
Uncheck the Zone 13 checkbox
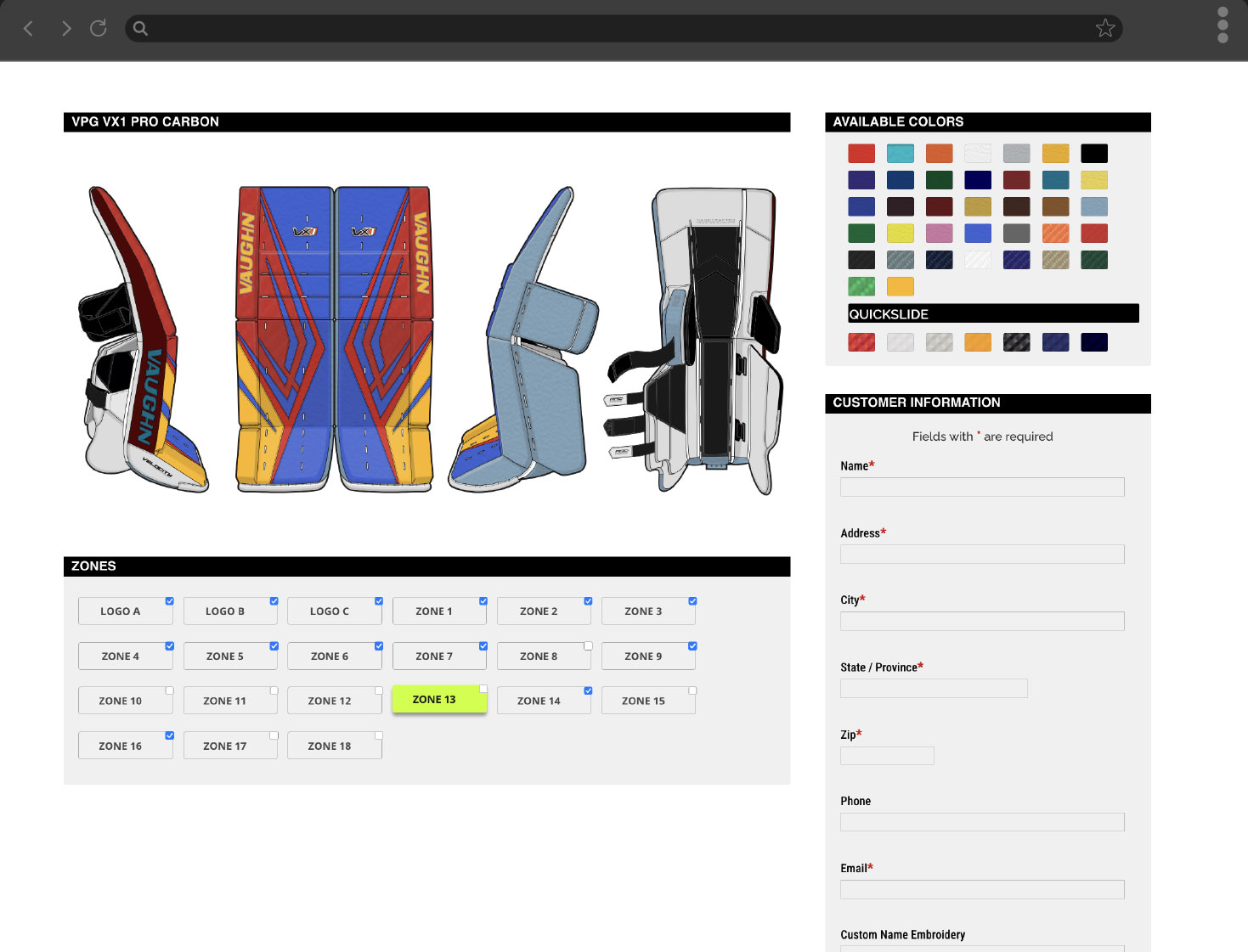click(x=483, y=689)
